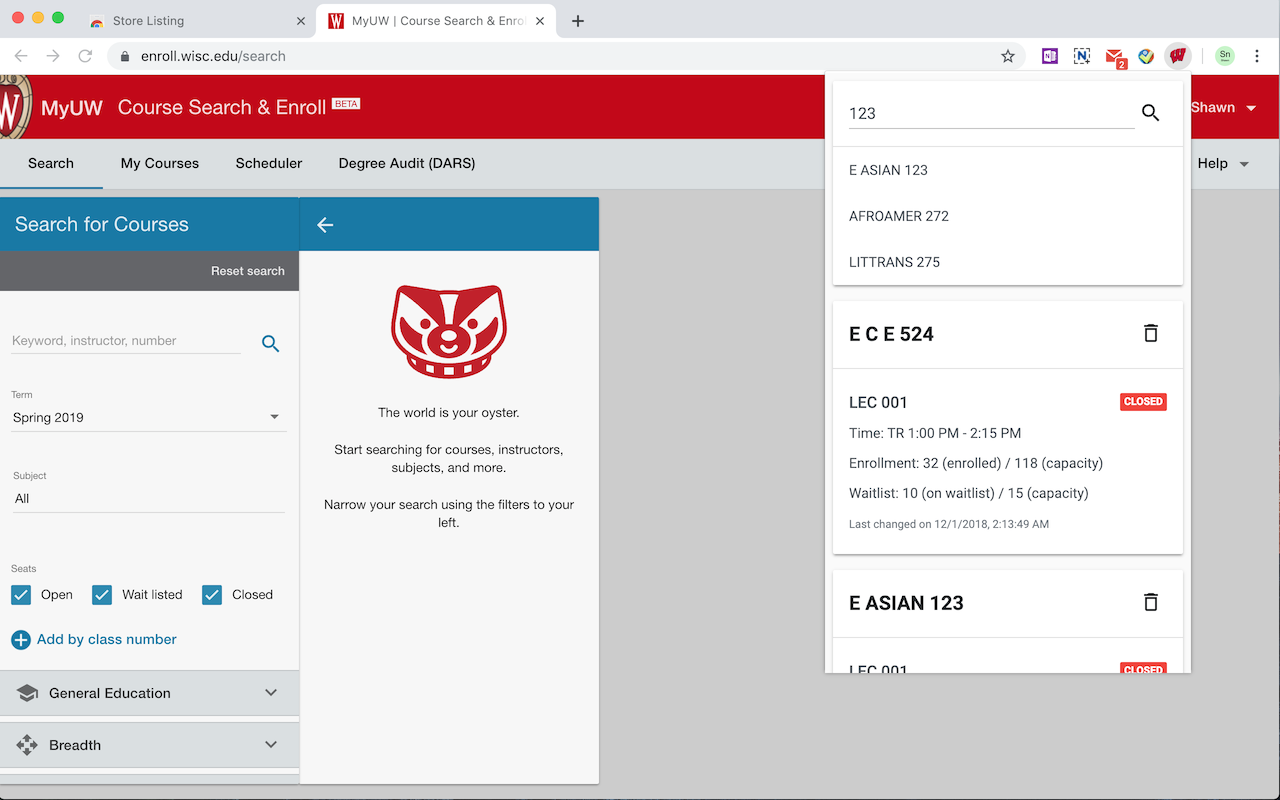Click Reset search
The image size is (1280, 800).
[x=248, y=271]
